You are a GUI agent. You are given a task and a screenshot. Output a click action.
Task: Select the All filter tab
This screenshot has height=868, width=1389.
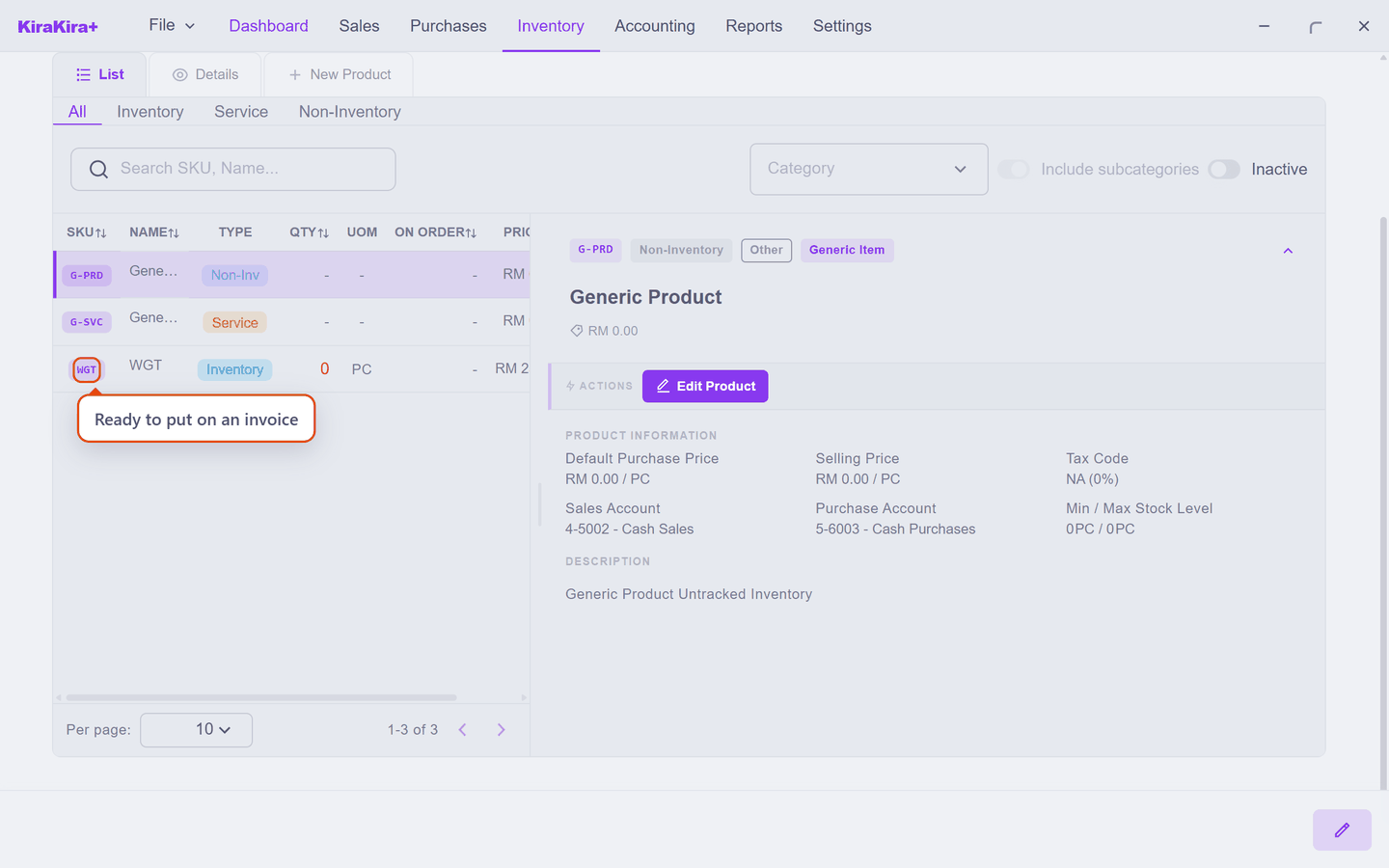click(77, 112)
